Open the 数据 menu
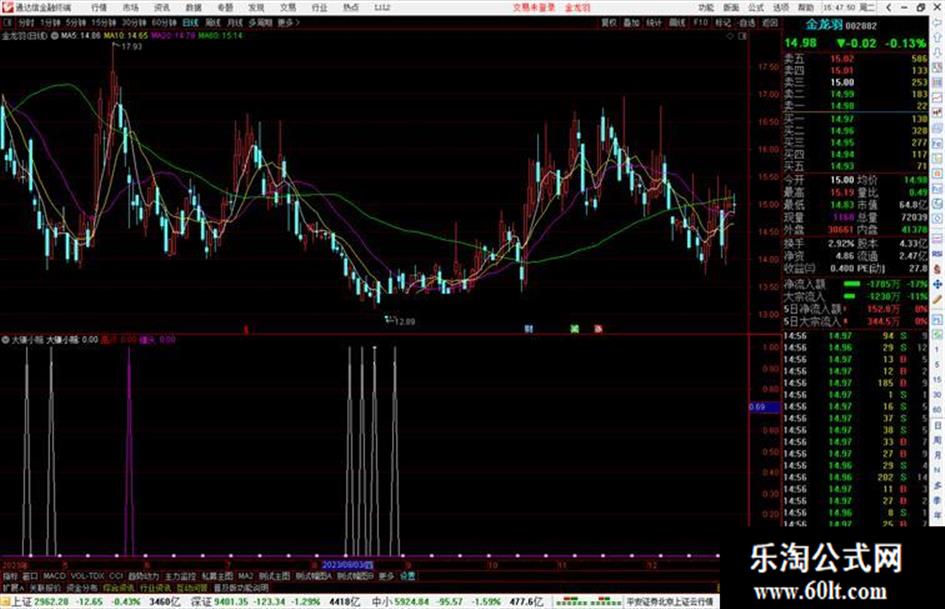 (x=193, y=8)
